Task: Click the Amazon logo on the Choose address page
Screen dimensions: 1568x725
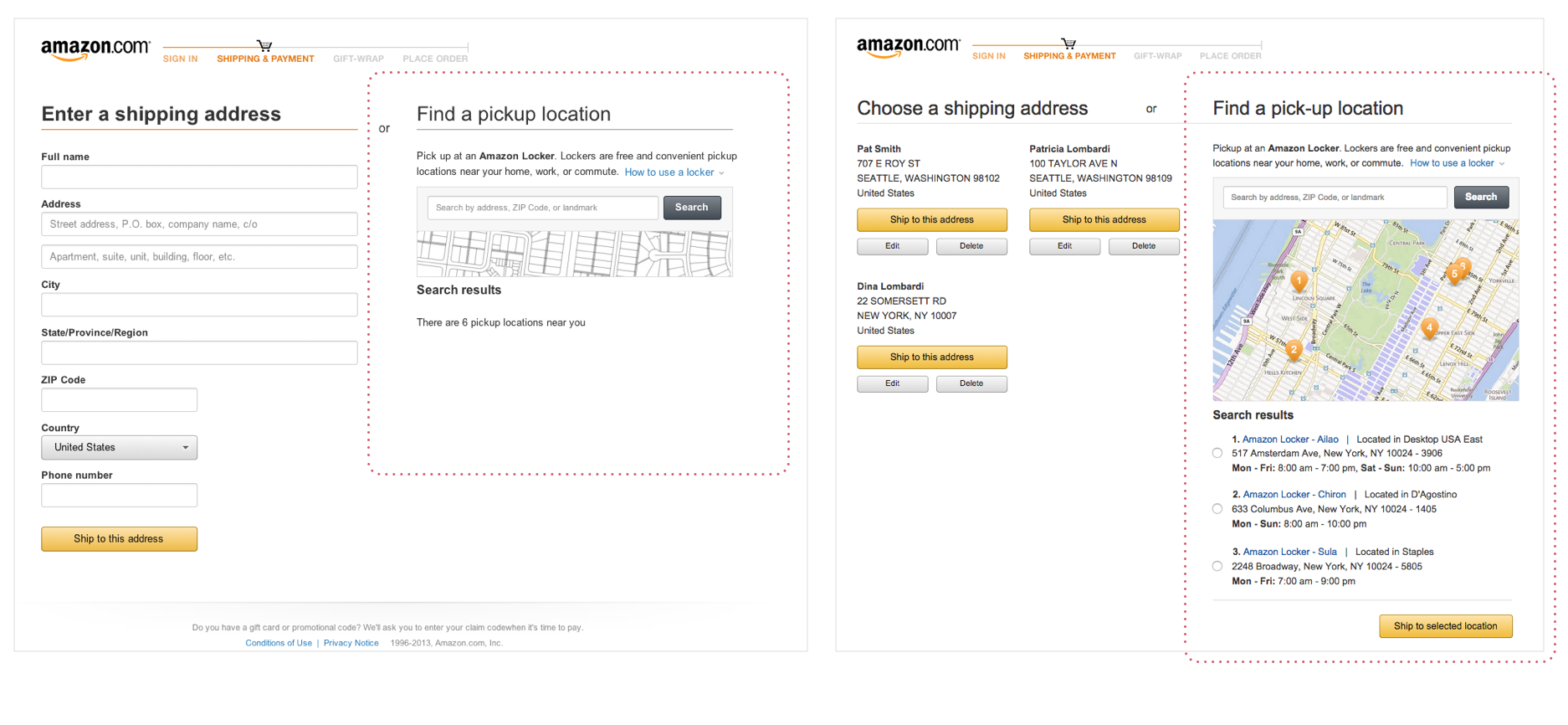Action: point(909,47)
